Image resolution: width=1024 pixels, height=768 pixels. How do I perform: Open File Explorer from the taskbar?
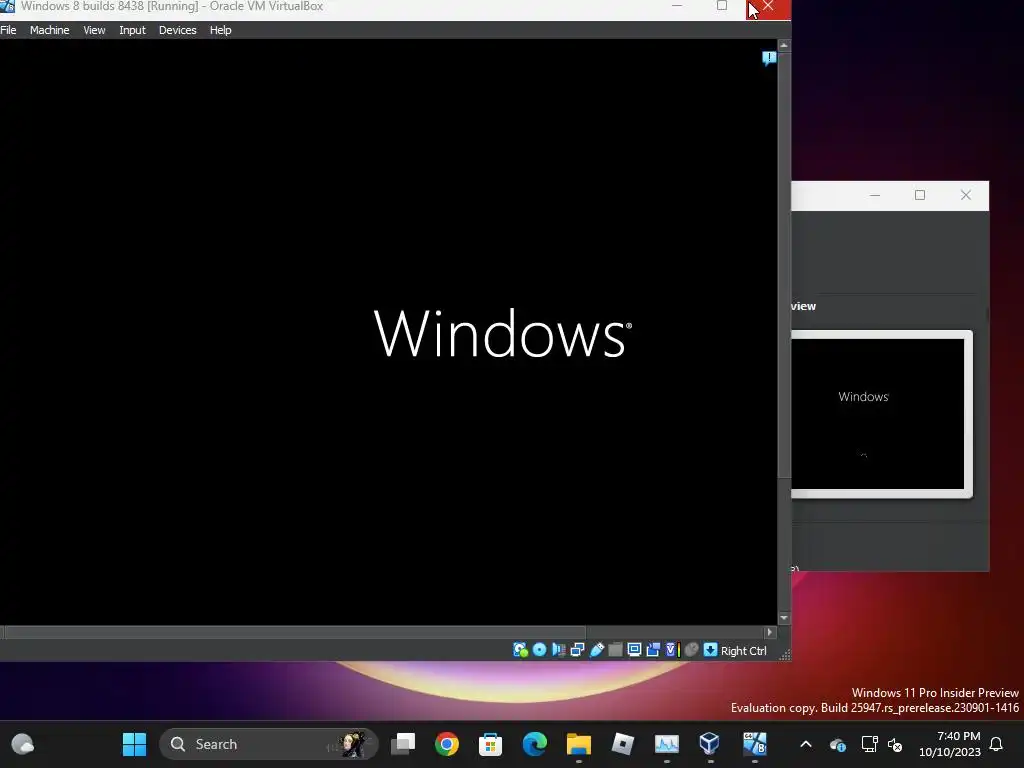579,744
